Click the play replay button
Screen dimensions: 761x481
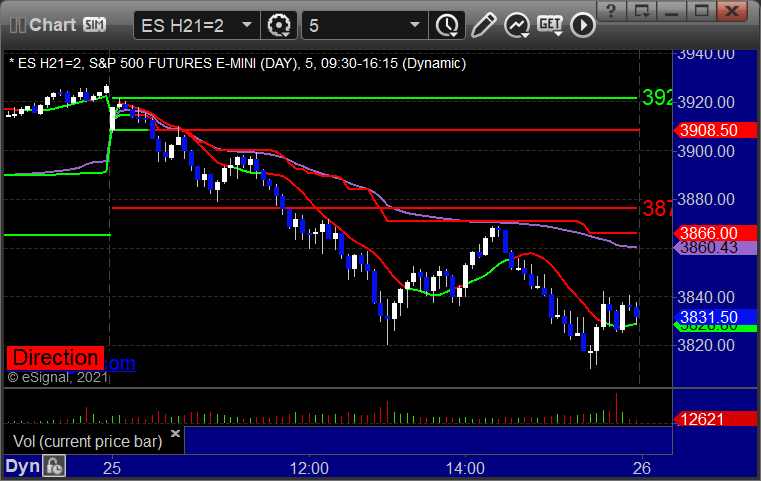coord(582,25)
